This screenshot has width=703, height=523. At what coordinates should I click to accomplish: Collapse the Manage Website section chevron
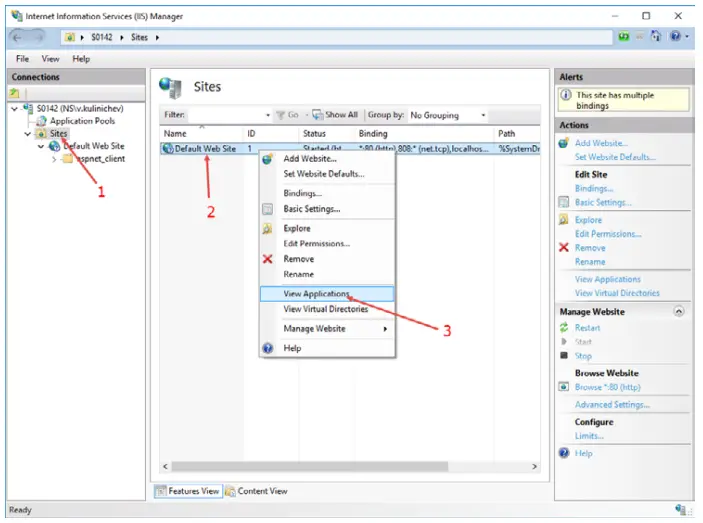click(x=679, y=311)
